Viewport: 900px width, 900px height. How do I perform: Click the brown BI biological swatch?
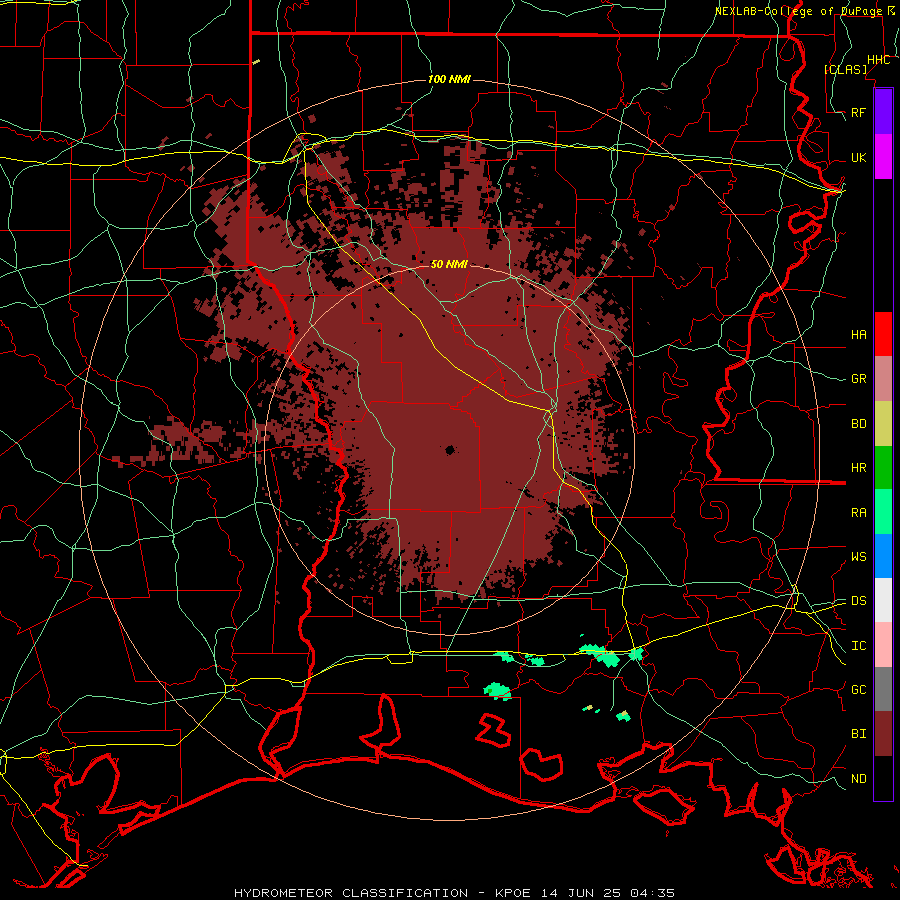click(x=883, y=734)
